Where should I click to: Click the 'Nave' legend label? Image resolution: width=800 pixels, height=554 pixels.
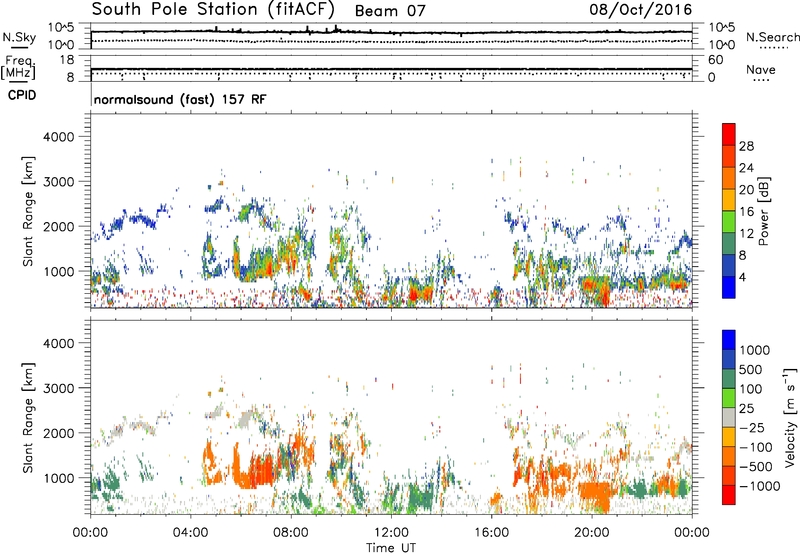[761, 70]
